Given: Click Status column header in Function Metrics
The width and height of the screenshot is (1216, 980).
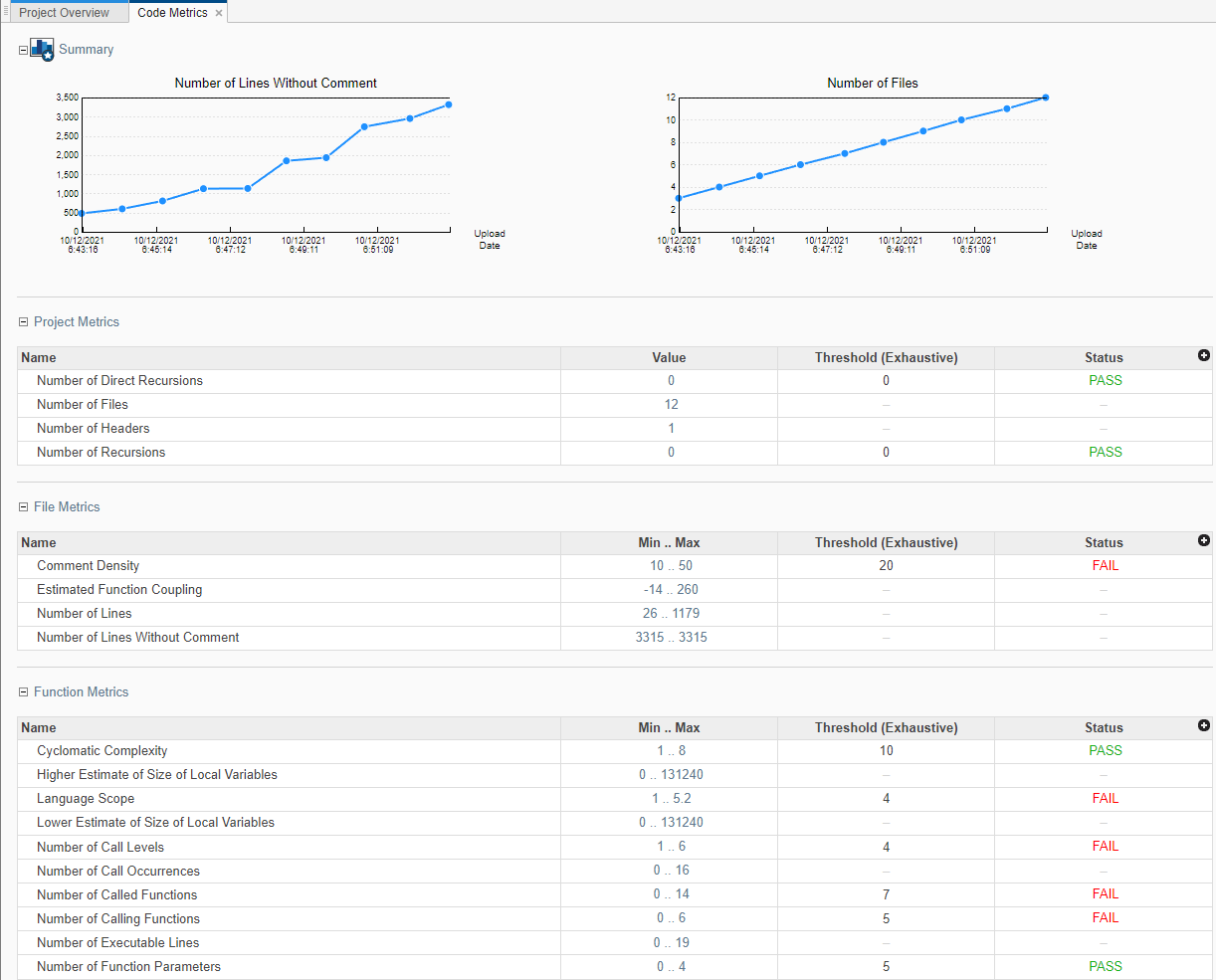Looking at the screenshot, I should 1104,728.
